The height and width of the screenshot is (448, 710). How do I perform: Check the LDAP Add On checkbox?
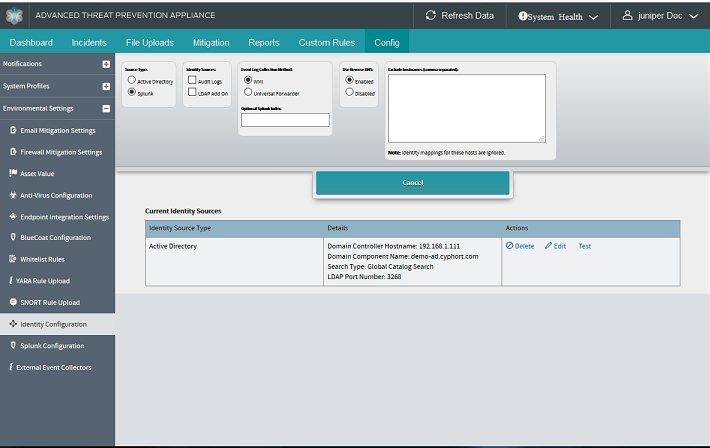pos(192,92)
